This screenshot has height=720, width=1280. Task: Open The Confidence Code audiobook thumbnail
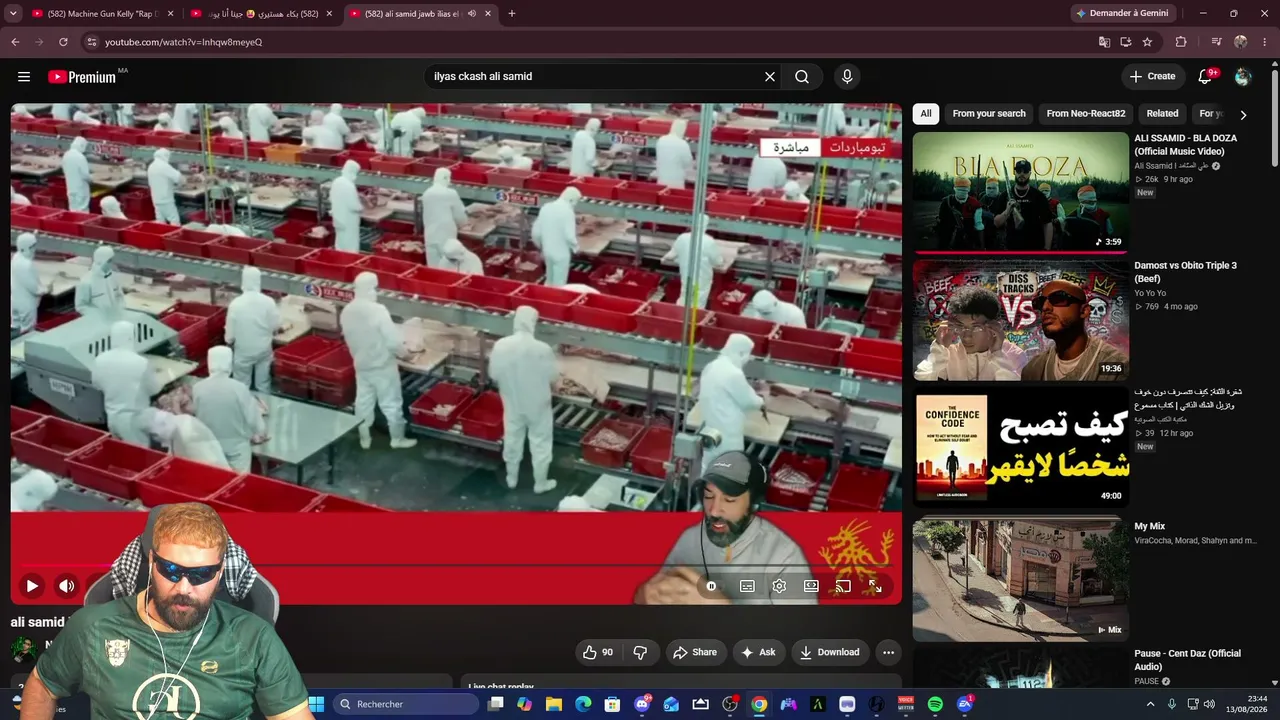click(x=1020, y=447)
